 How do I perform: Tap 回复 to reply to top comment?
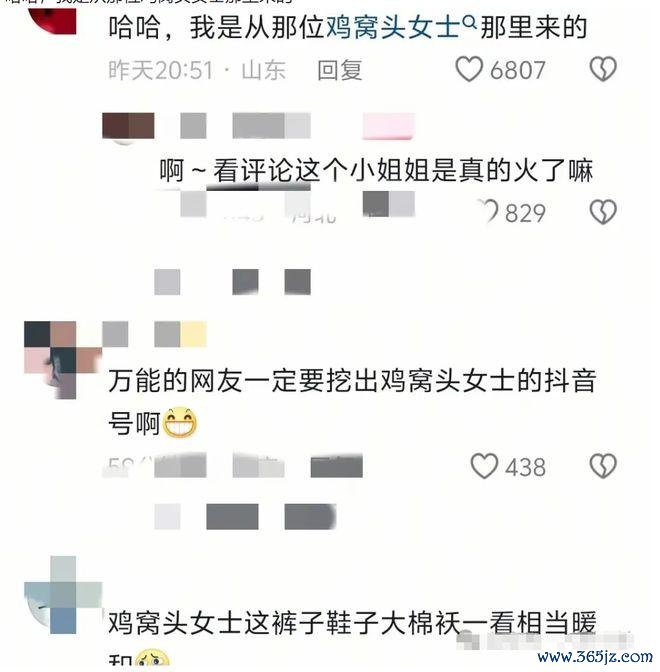pyautogui.click(x=339, y=70)
